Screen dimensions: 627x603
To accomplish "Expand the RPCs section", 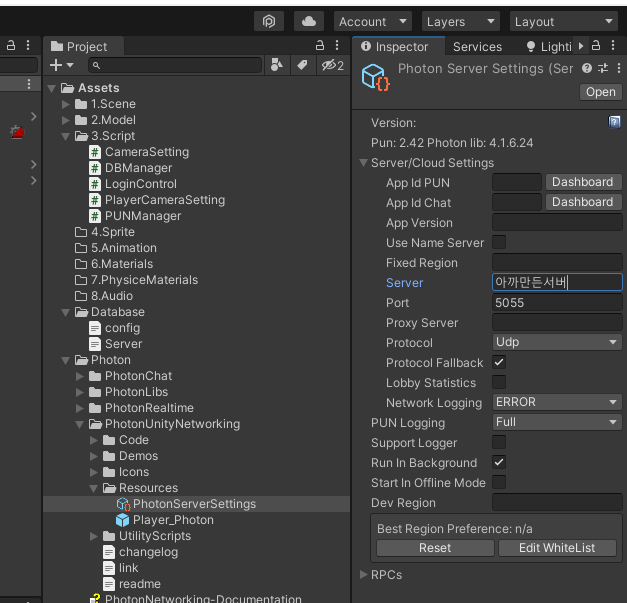I will [363, 575].
